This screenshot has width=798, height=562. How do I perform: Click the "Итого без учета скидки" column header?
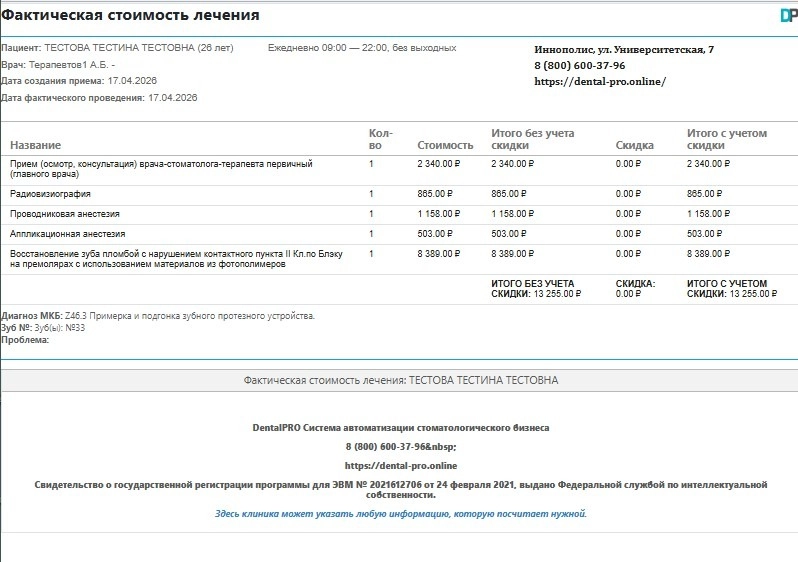pos(532,139)
